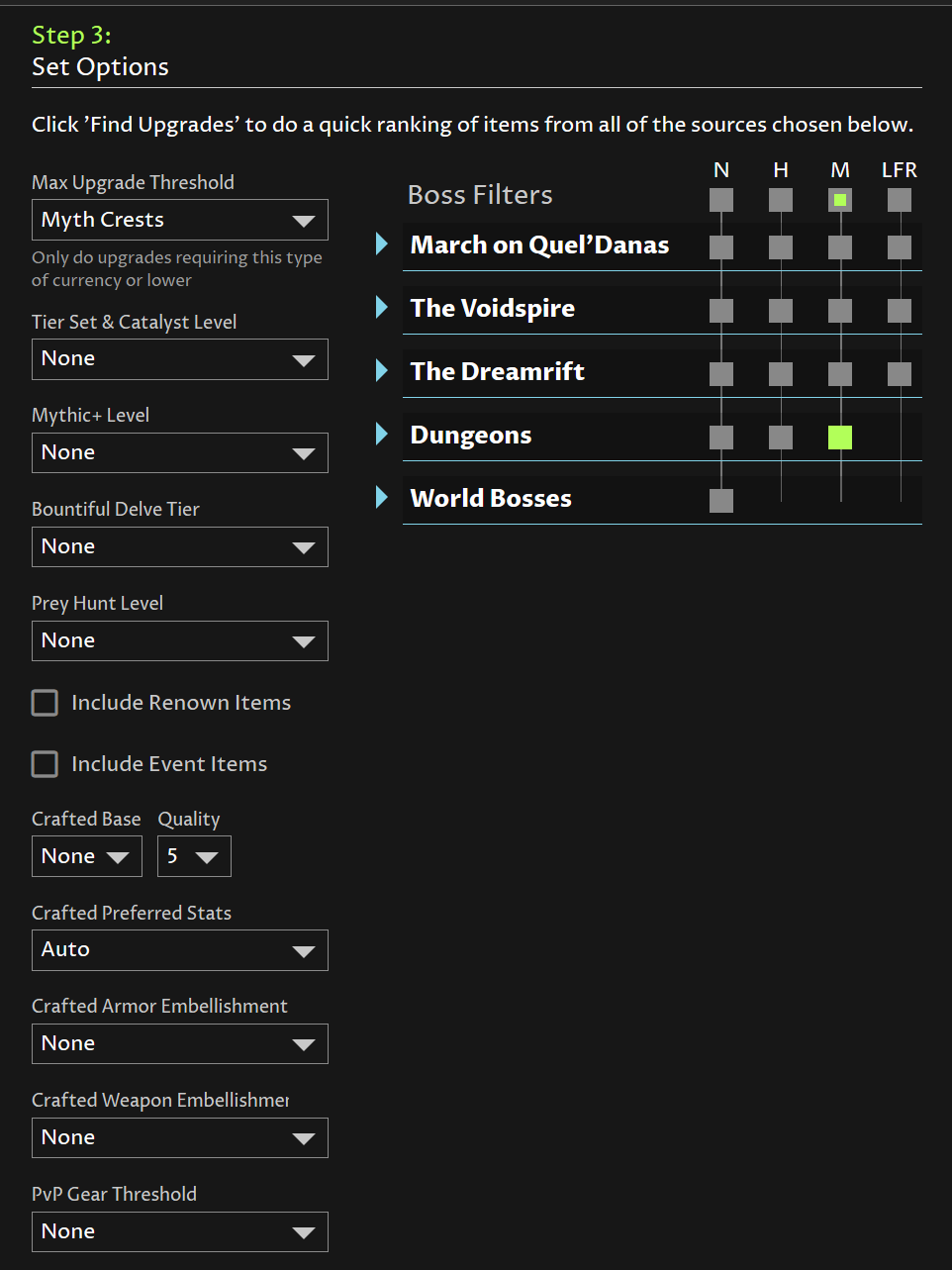Open the Crafted Quality dropdown
This screenshot has width=952, height=1270.
click(x=194, y=856)
